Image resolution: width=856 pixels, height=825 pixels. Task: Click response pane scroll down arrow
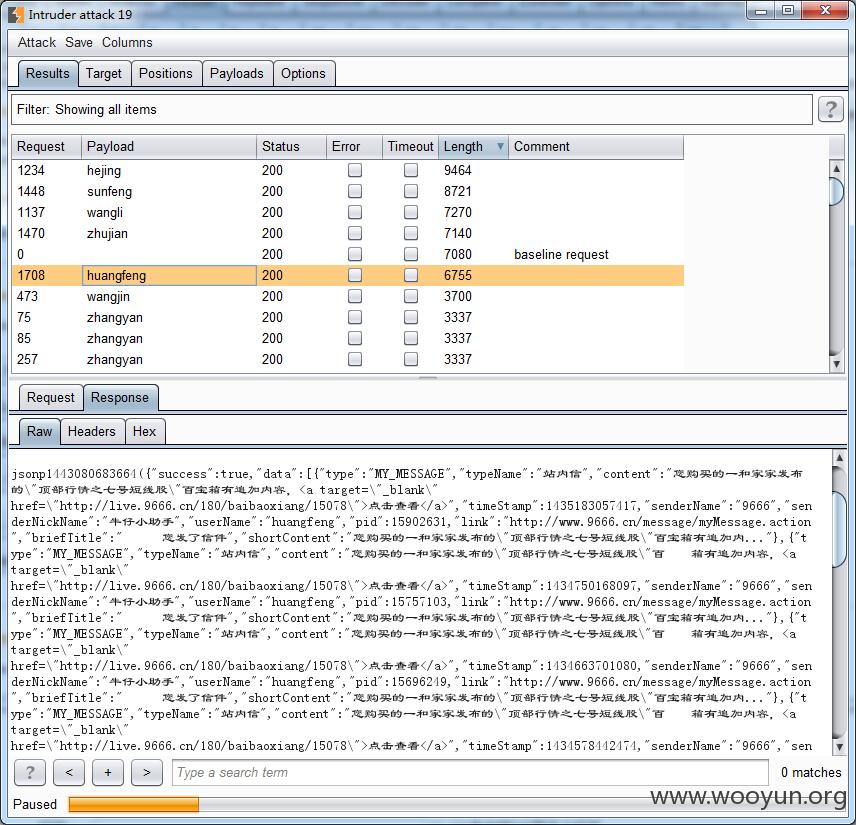tap(839, 746)
